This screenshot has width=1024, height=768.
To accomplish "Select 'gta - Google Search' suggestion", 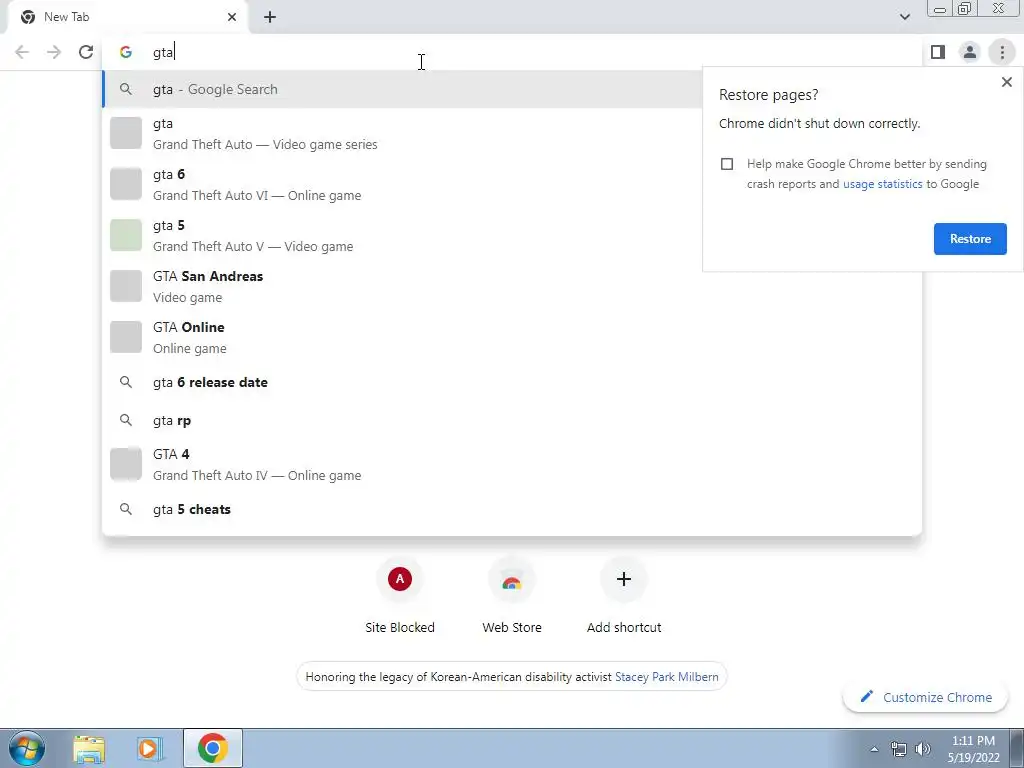I will click(x=402, y=89).
